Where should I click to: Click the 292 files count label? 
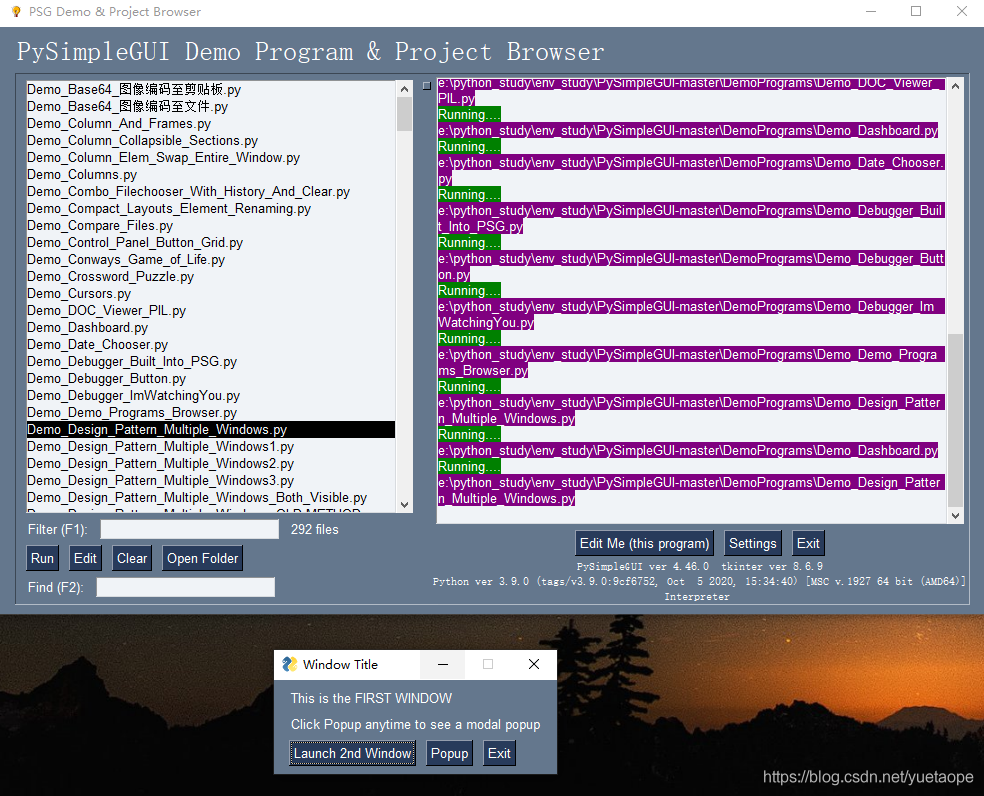coord(314,529)
